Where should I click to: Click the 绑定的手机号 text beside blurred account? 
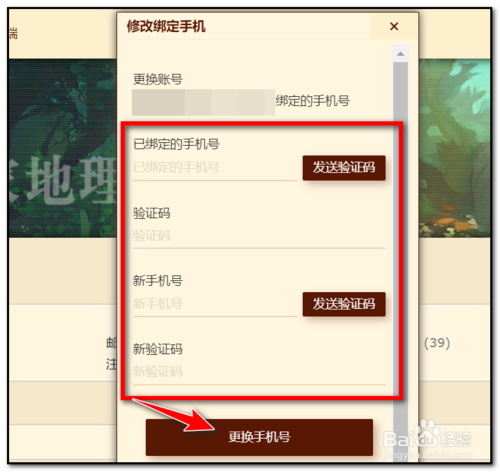313,101
